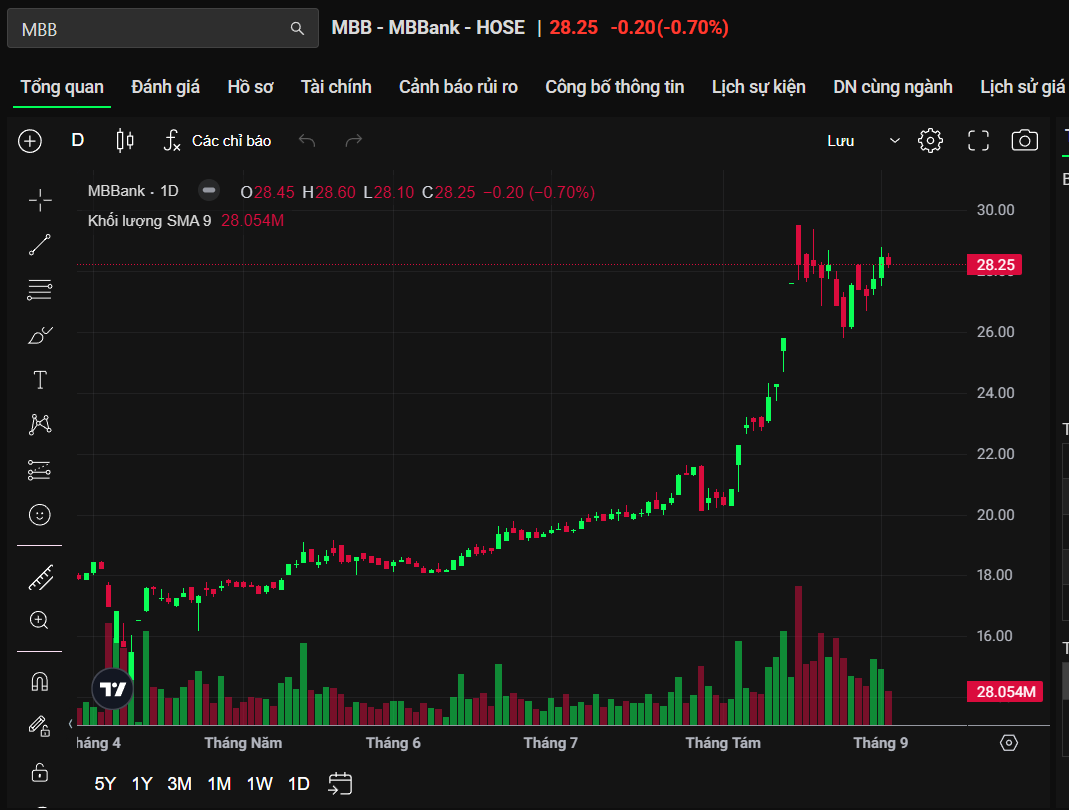Click the Tháng Tám time axis label
The height and width of the screenshot is (810, 1069).
coord(723,743)
